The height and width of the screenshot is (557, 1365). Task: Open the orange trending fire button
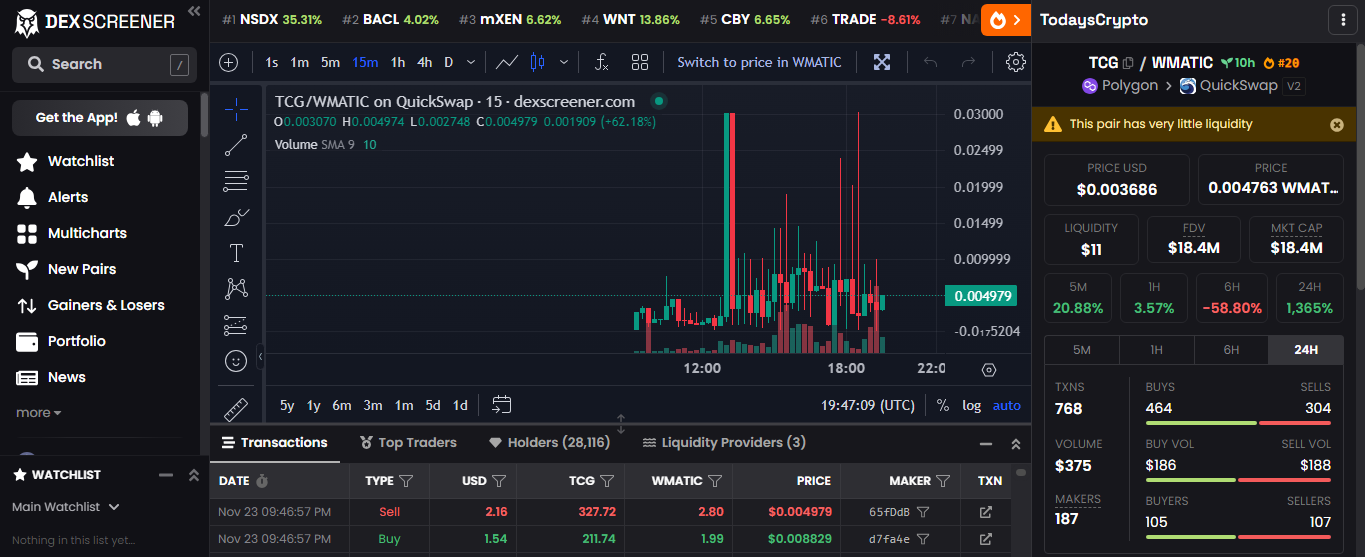pyautogui.click(x=1006, y=19)
